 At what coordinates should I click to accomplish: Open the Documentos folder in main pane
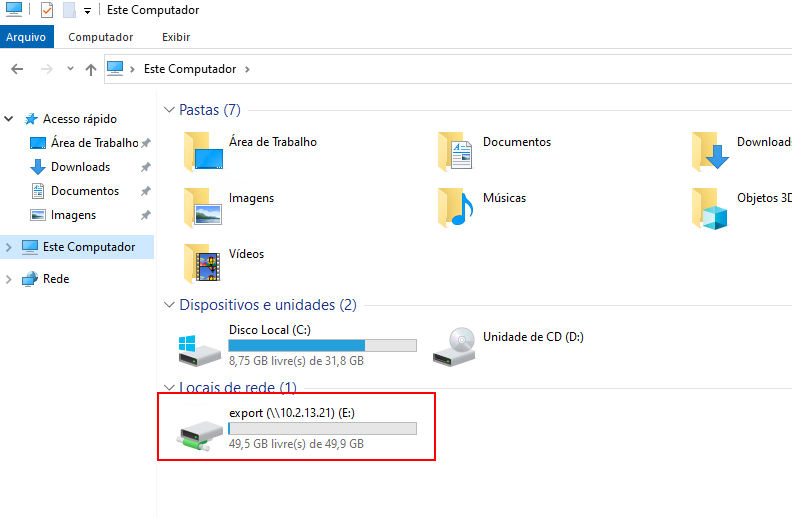(x=455, y=151)
